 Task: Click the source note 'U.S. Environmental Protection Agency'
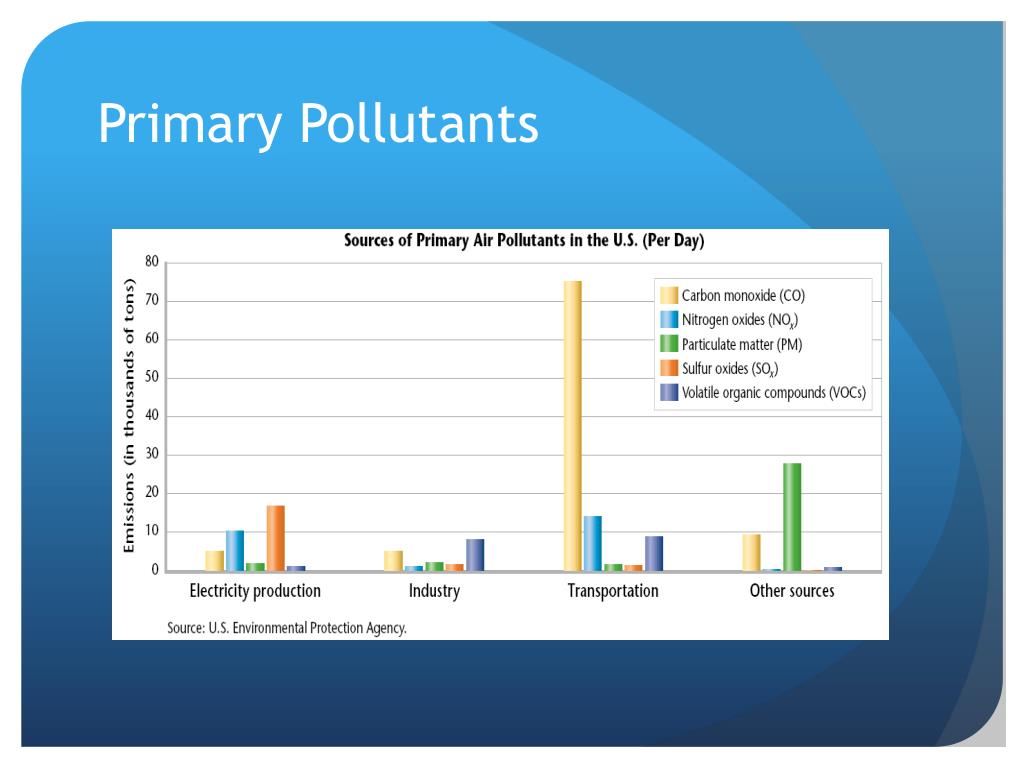click(x=308, y=628)
